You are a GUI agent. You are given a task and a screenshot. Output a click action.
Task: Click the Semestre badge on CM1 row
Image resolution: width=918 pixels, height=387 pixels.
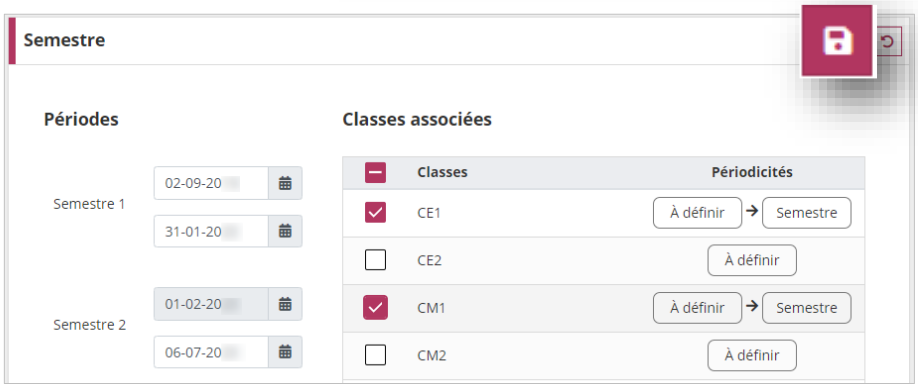click(x=807, y=308)
